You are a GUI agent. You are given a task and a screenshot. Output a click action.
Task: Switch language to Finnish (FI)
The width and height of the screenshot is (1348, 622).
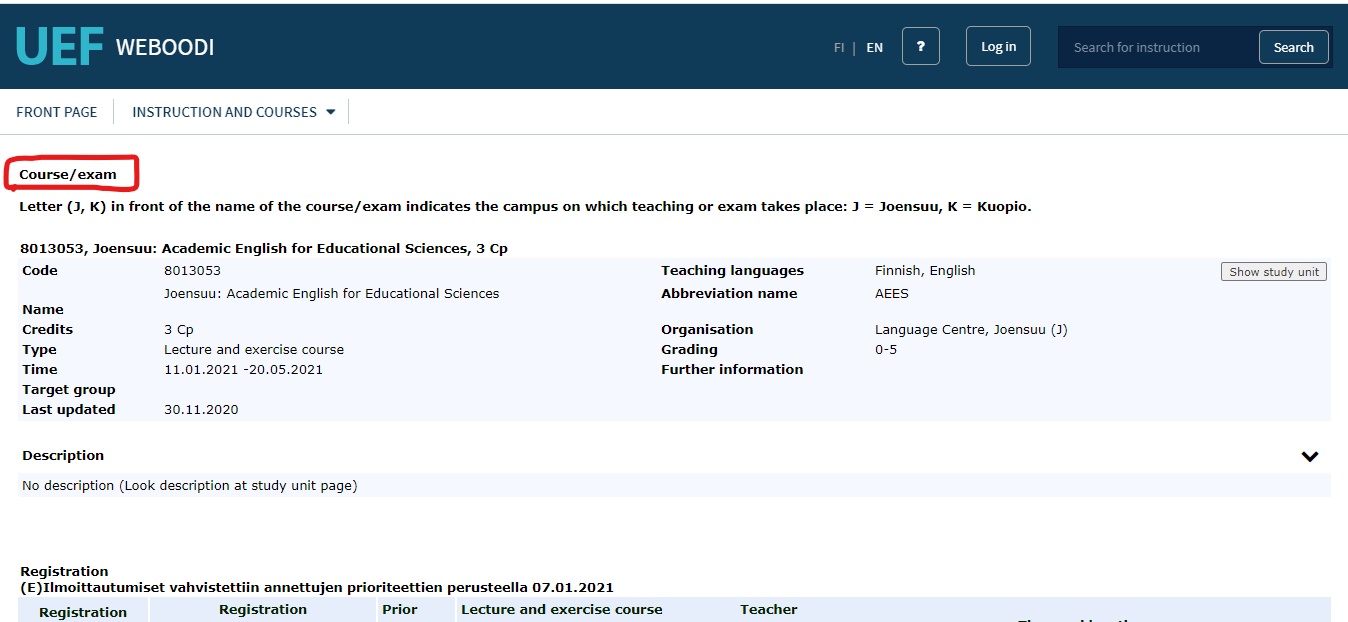click(x=839, y=48)
